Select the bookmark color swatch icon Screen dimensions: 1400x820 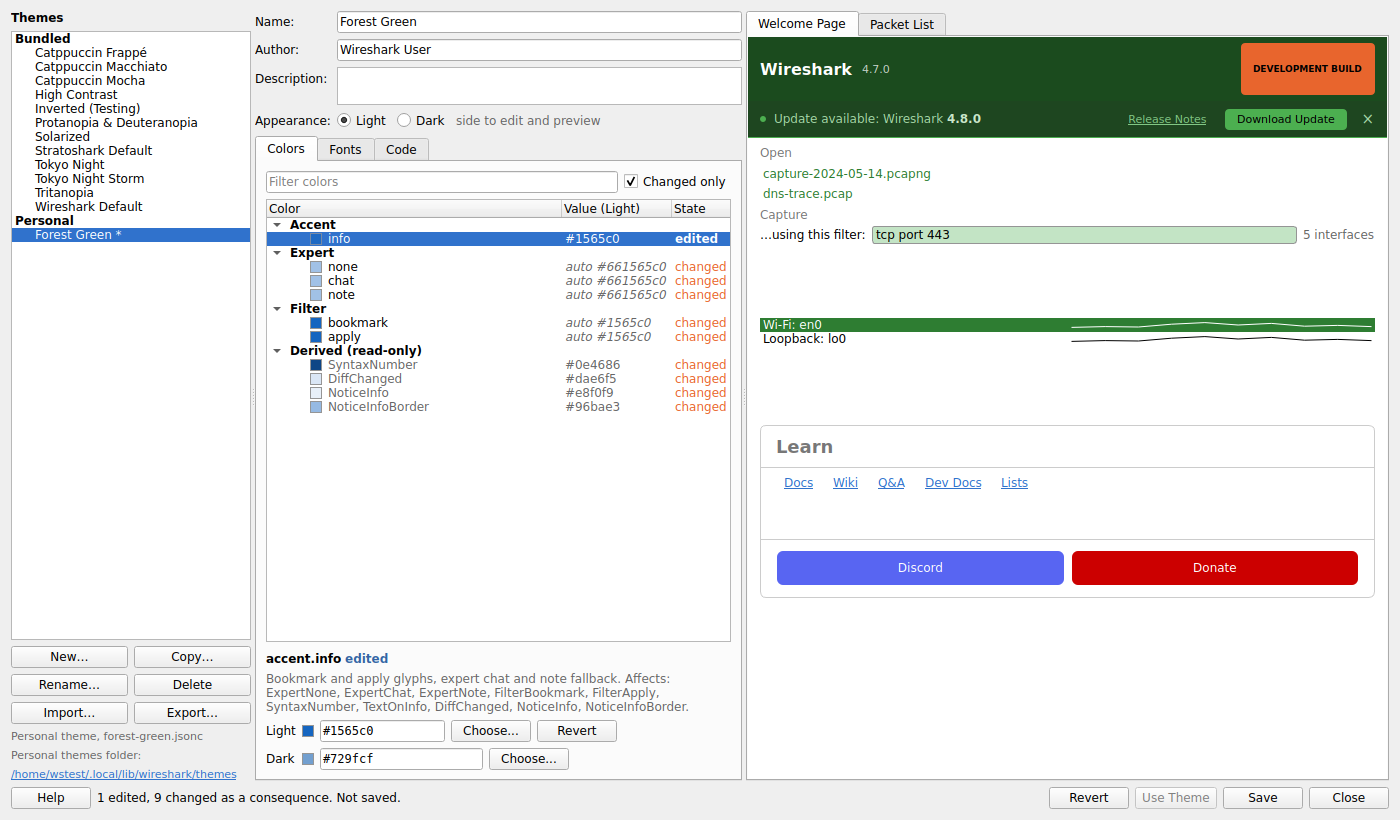(x=316, y=323)
